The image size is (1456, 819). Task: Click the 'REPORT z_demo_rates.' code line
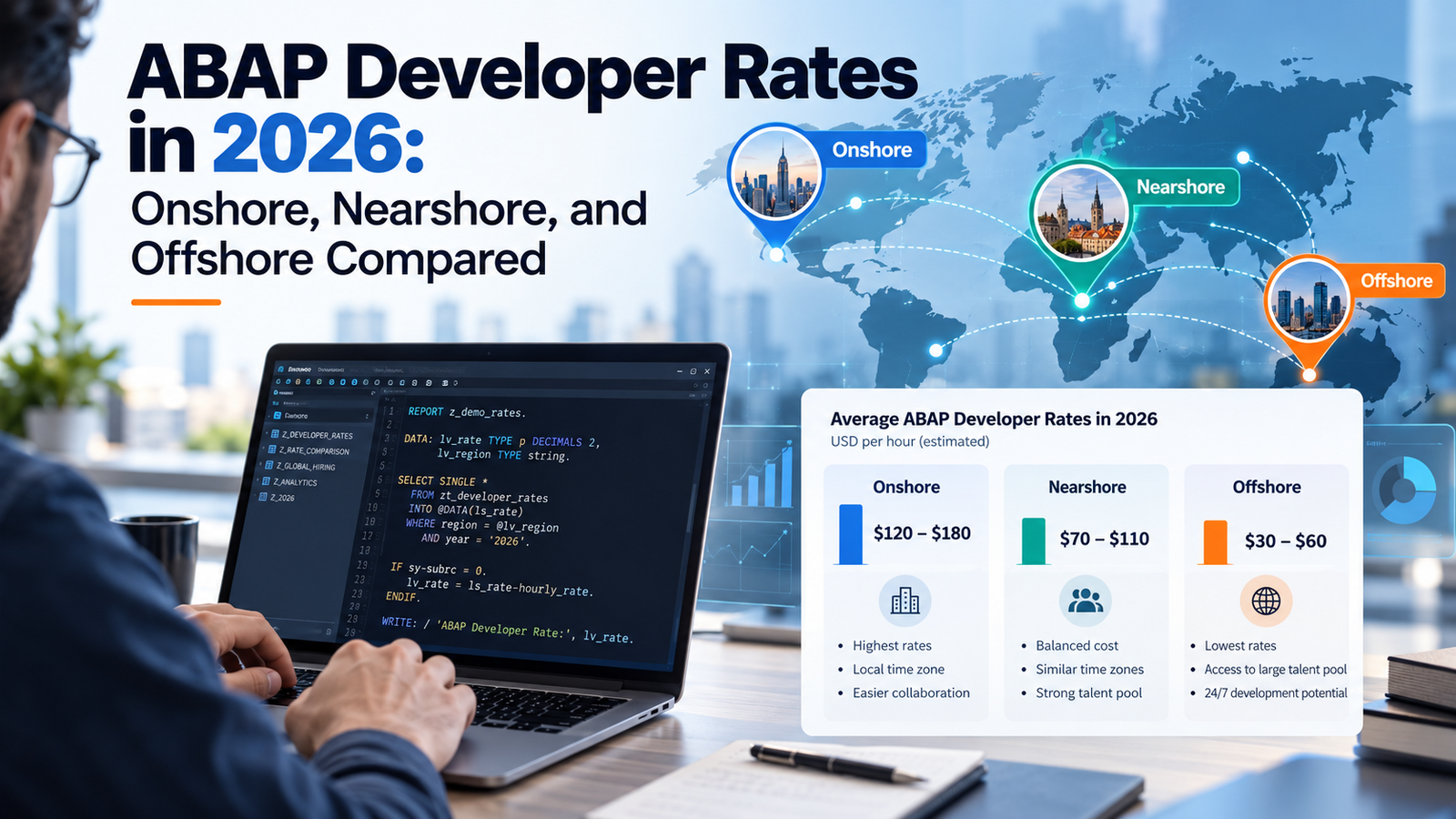467,412
